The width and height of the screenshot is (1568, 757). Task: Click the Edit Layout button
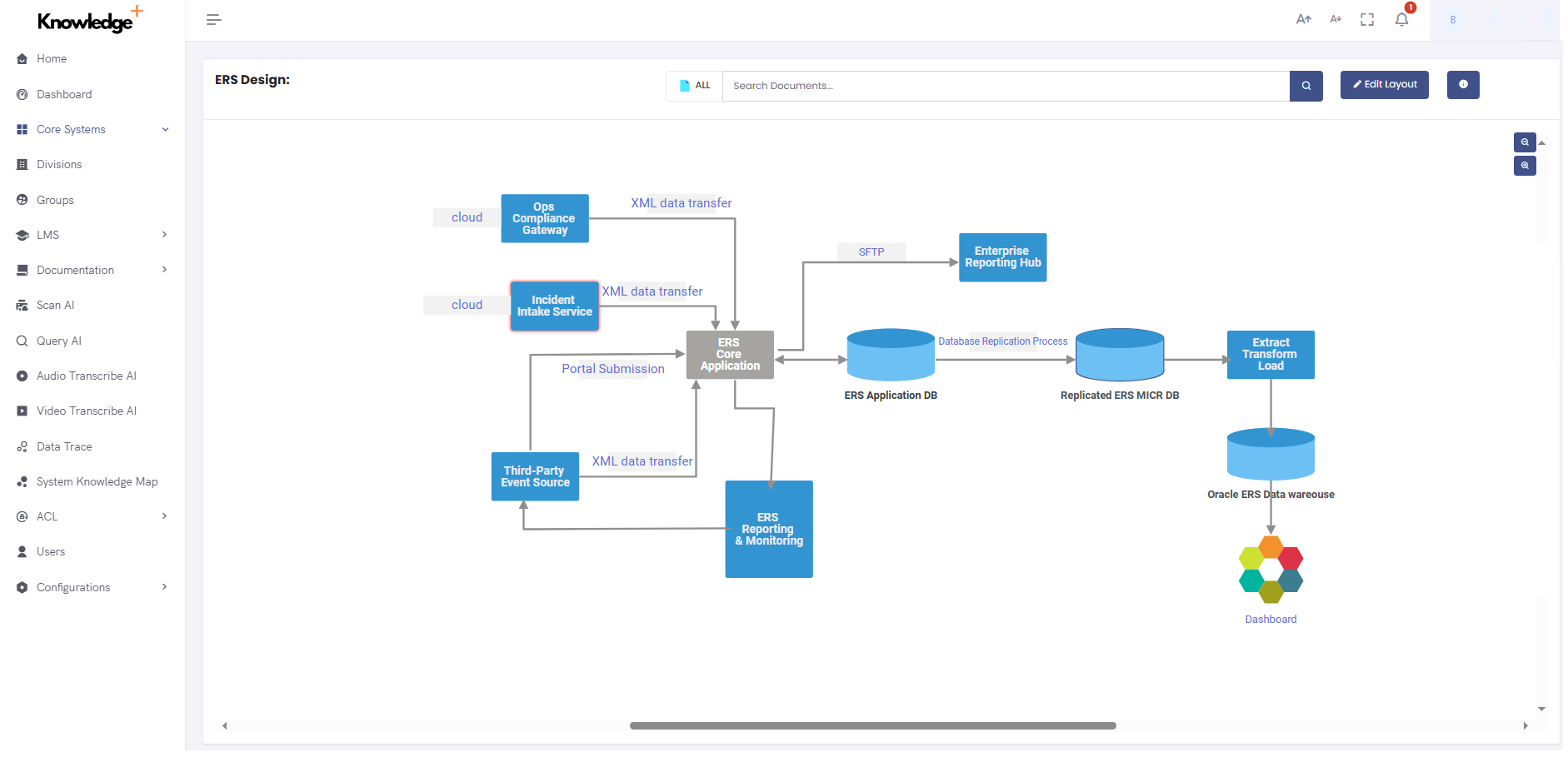point(1384,85)
